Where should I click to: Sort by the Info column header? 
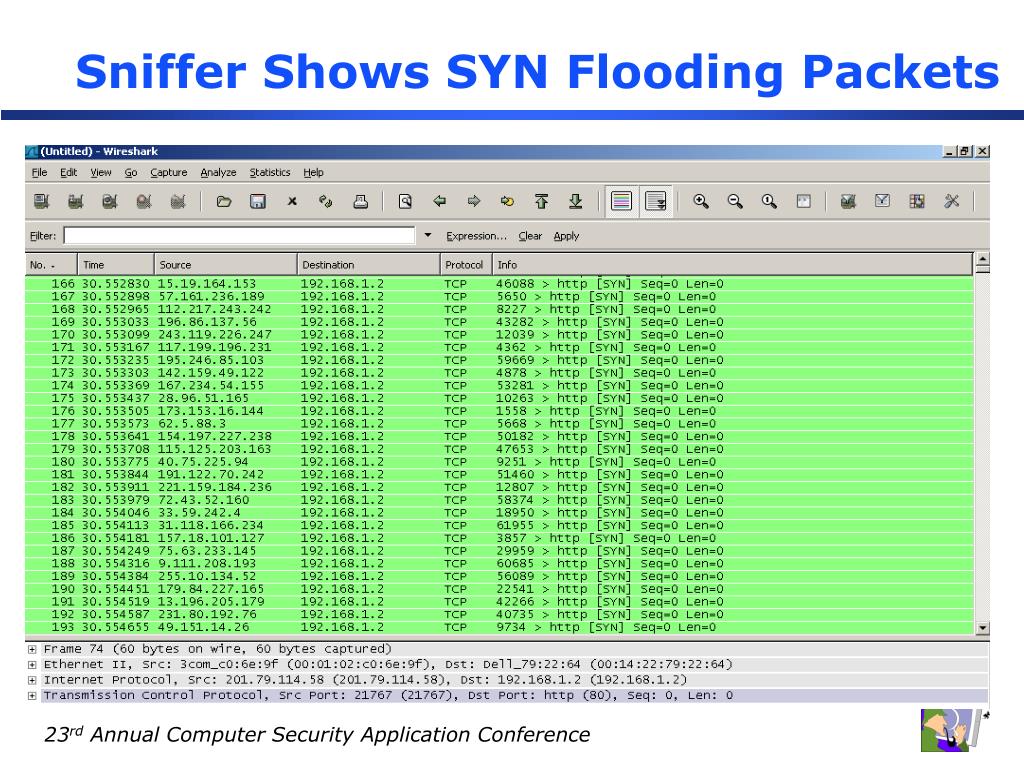pos(733,264)
